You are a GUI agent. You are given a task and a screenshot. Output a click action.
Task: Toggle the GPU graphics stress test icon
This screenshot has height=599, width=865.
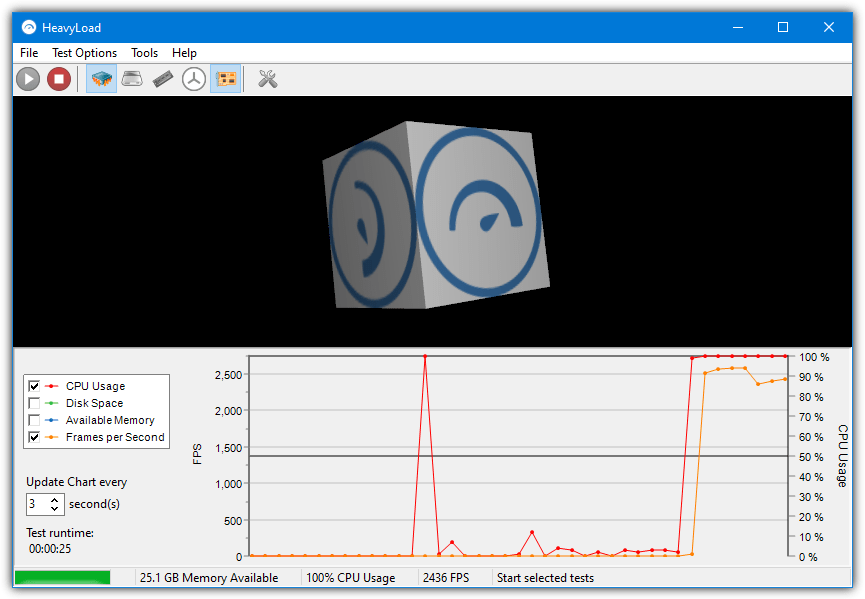click(226, 79)
